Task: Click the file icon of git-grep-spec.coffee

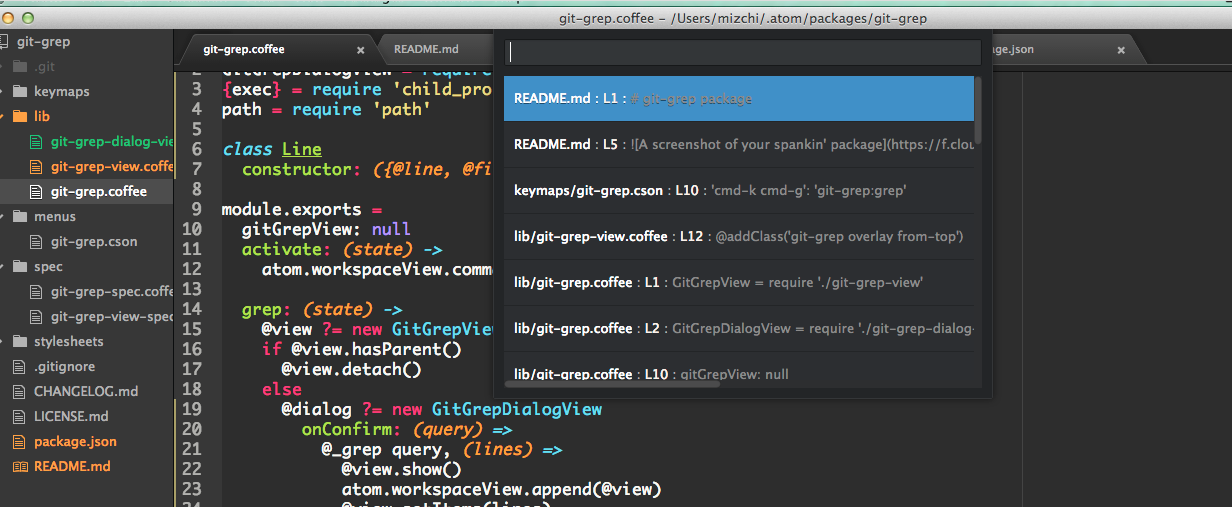Action: point(37,292)
